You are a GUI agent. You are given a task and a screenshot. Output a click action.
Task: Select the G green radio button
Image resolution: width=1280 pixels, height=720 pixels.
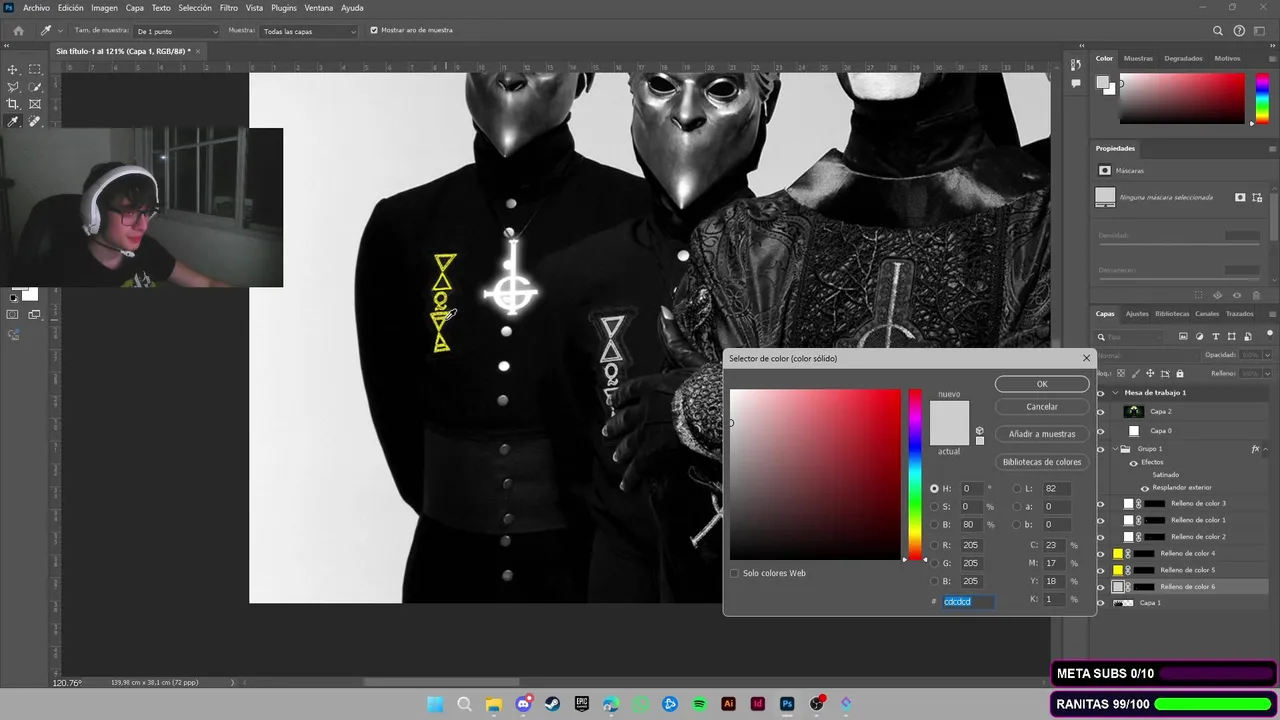tap(935, 563)
